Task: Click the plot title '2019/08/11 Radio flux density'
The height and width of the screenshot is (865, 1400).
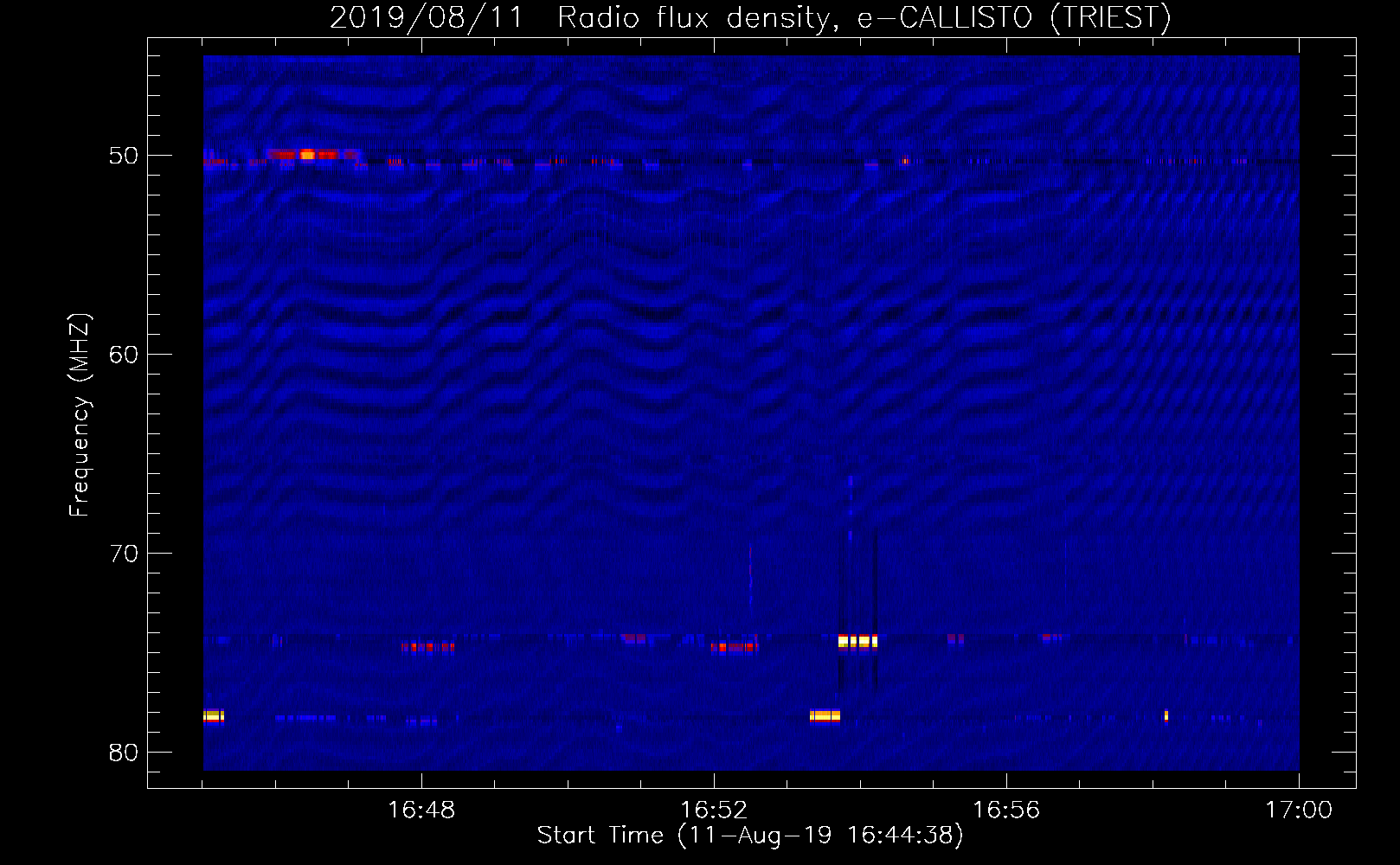Action: click(x=750, y=17)
